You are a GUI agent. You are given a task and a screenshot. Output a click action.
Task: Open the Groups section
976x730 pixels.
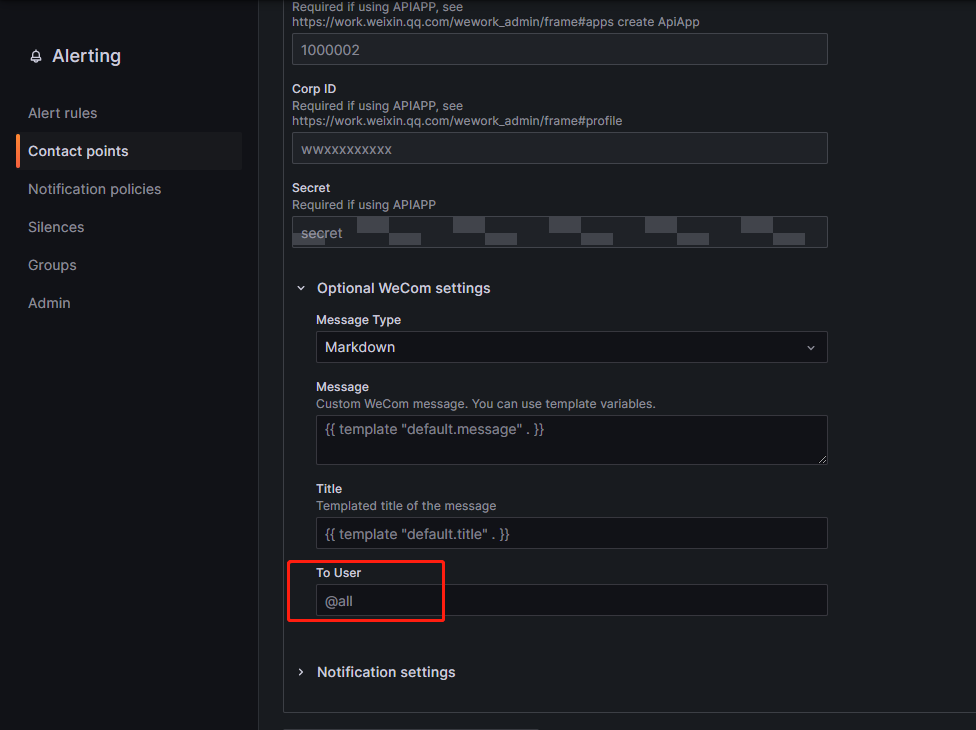coord(52,265)
